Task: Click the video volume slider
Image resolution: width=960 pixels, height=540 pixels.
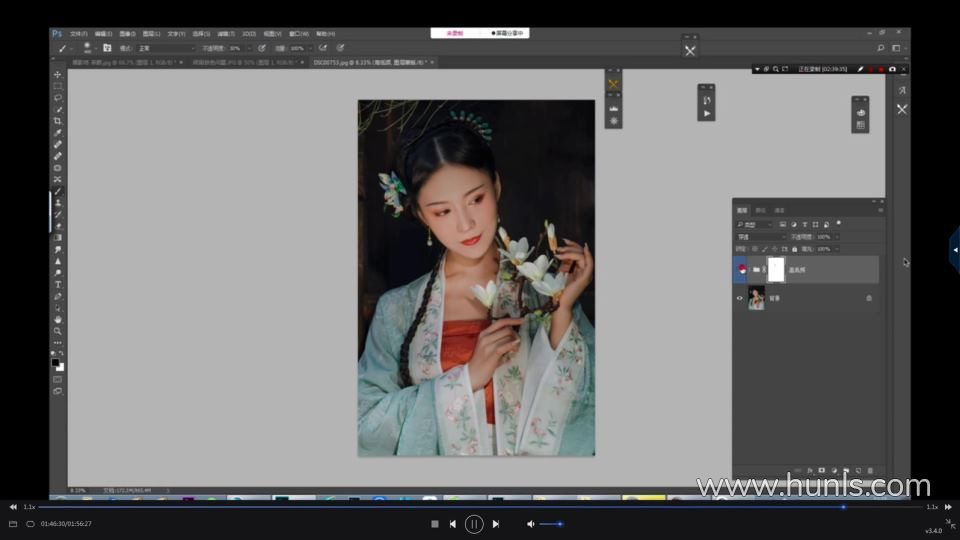Action: pos(551,524)
